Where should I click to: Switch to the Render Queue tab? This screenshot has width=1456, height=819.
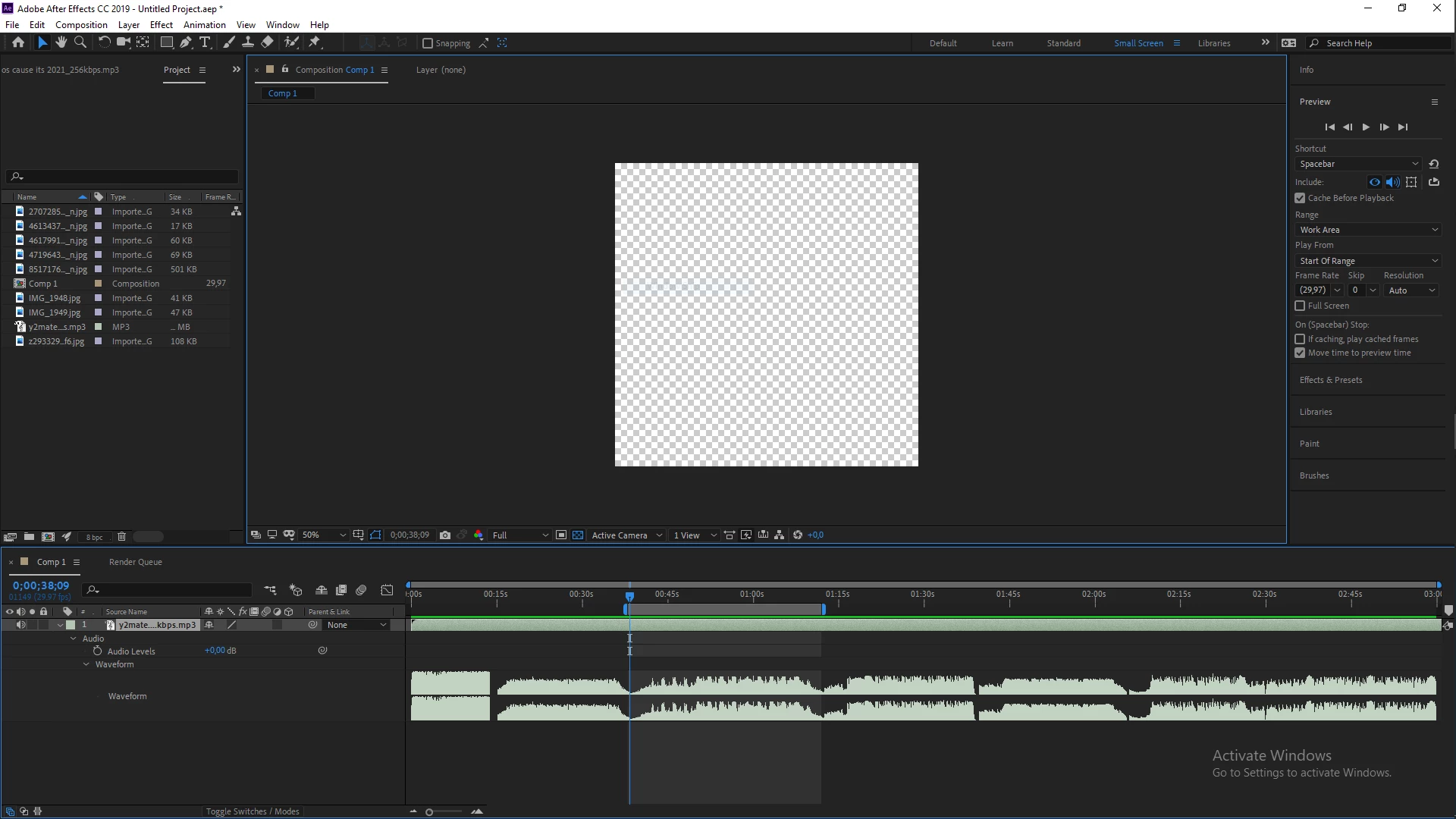point(135,562)
